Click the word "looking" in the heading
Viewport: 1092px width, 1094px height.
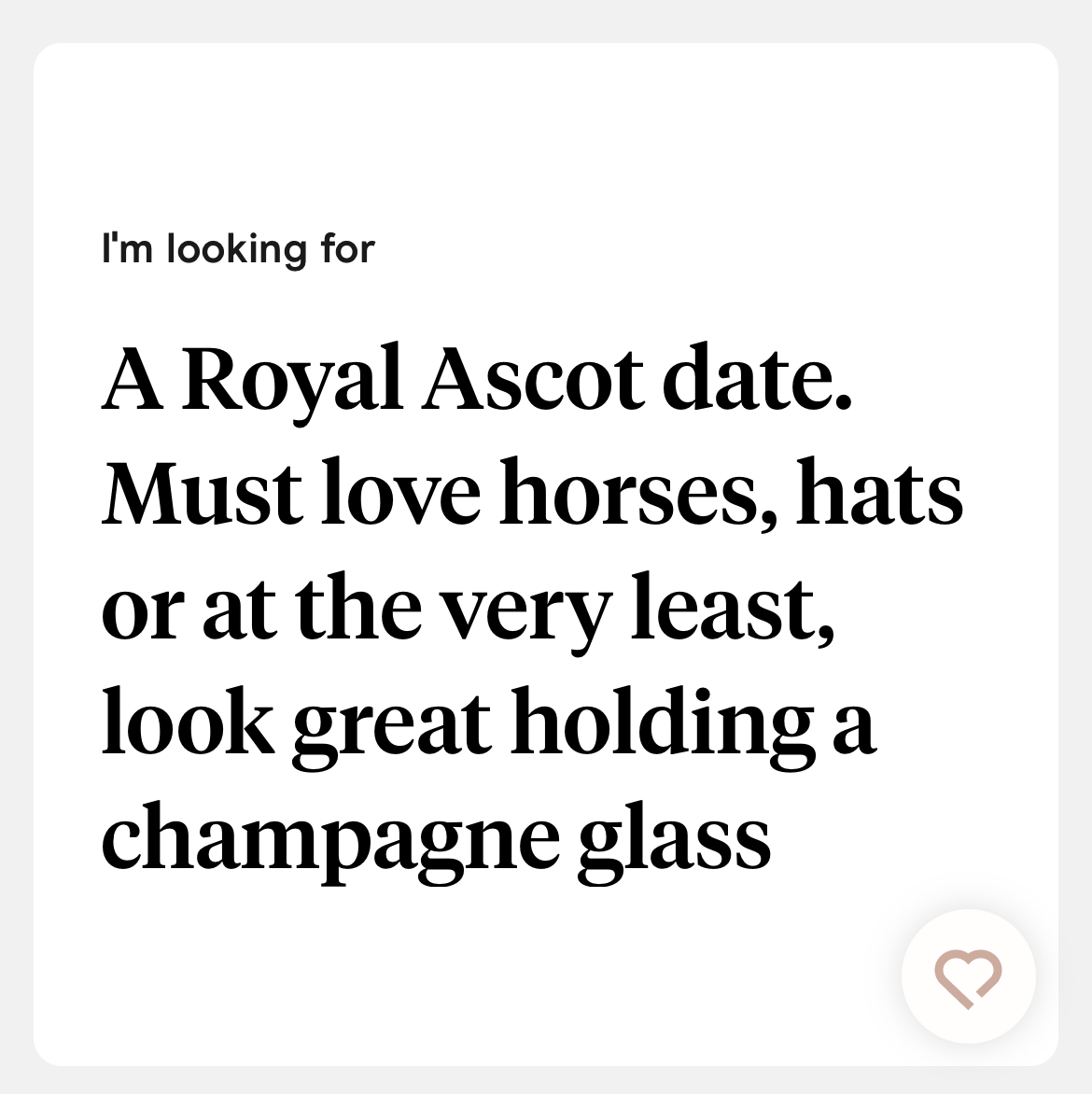coord(237,250)
